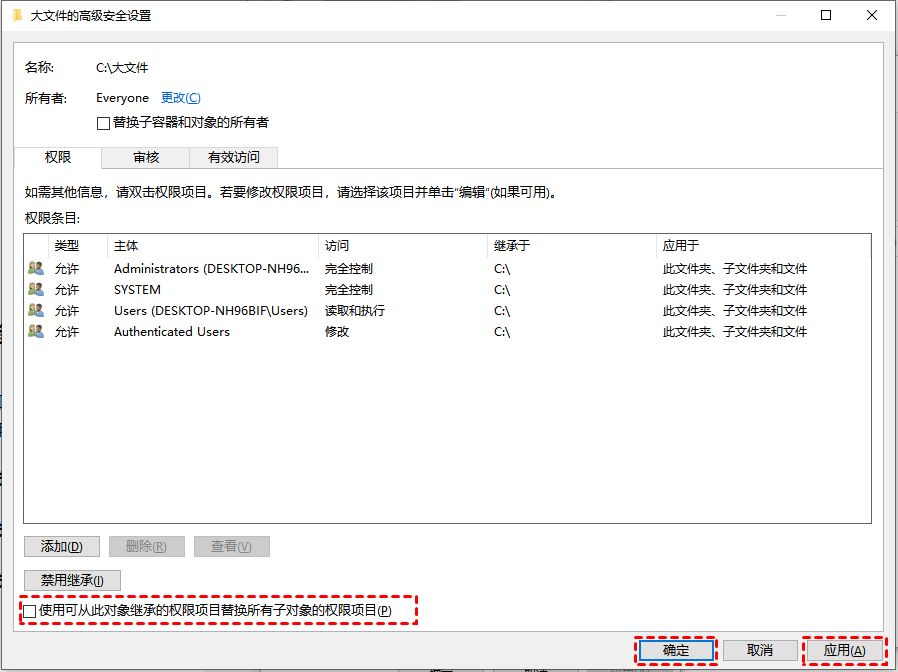Screen dimensions: 898x672
Task: Click the Everyone owner name
Action: (123, 98)
